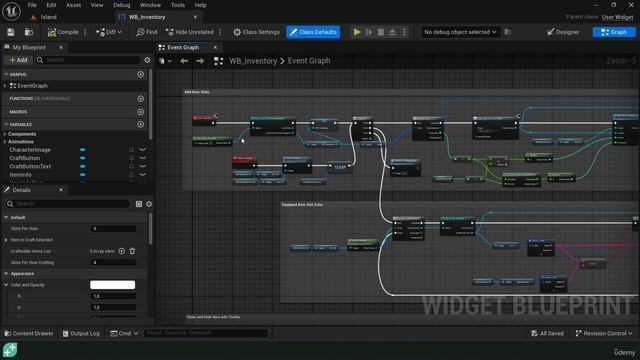This screenshot has width=640, height=360.
Task: Open the Debug menu
Action: click(121, 5)
